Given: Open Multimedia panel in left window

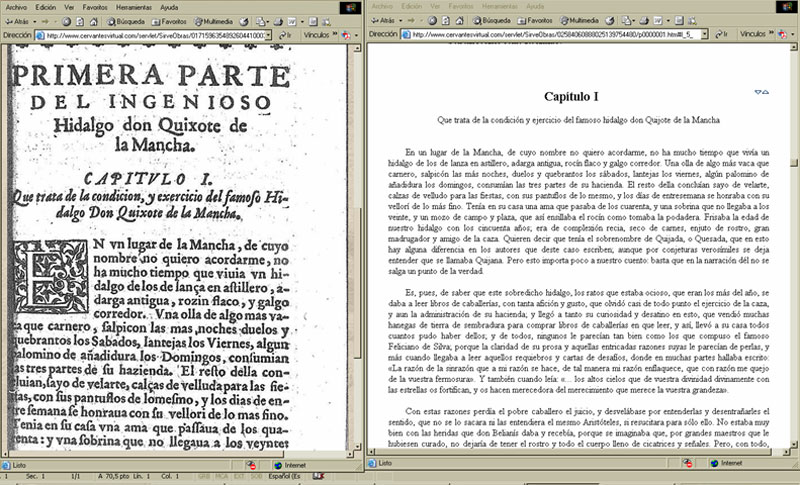Looking at the screenshot, I should pyautogui.click(x=213, y=22).
